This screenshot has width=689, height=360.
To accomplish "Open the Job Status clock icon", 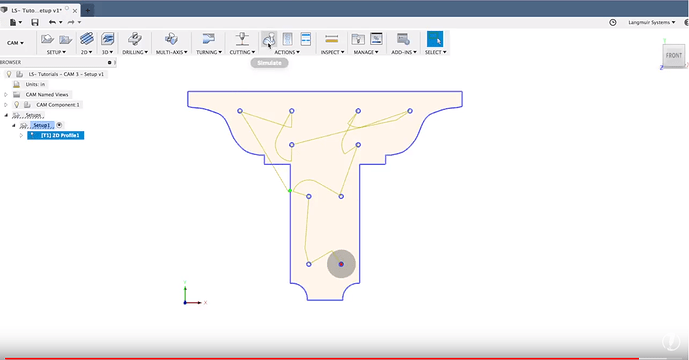I will click(x=613, y=22).
